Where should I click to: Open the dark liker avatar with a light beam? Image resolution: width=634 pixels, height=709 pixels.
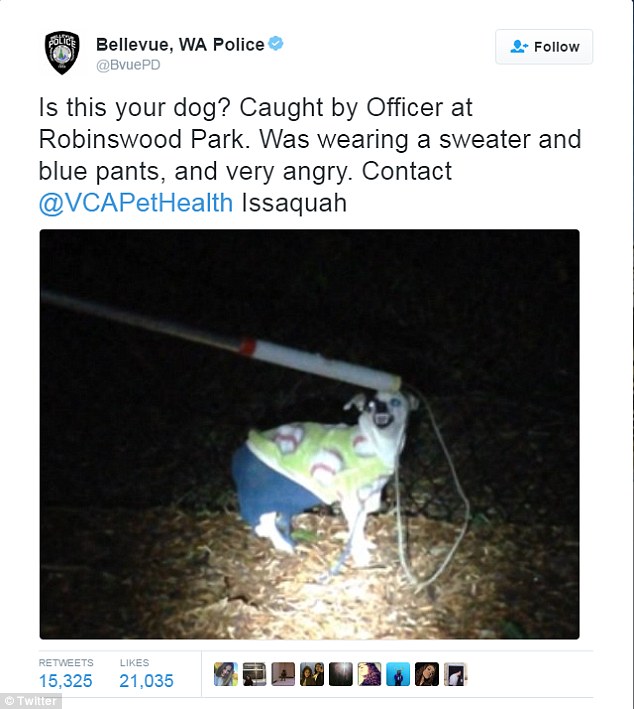pyautogui.click(x=341, y=674)
